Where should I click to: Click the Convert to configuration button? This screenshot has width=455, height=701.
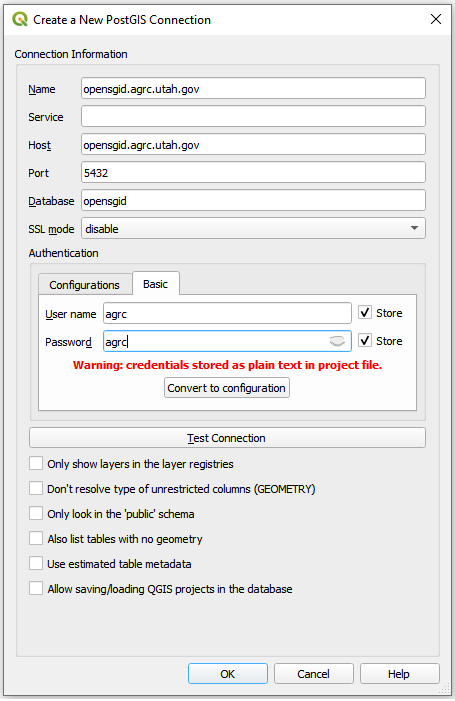(227, 388)
